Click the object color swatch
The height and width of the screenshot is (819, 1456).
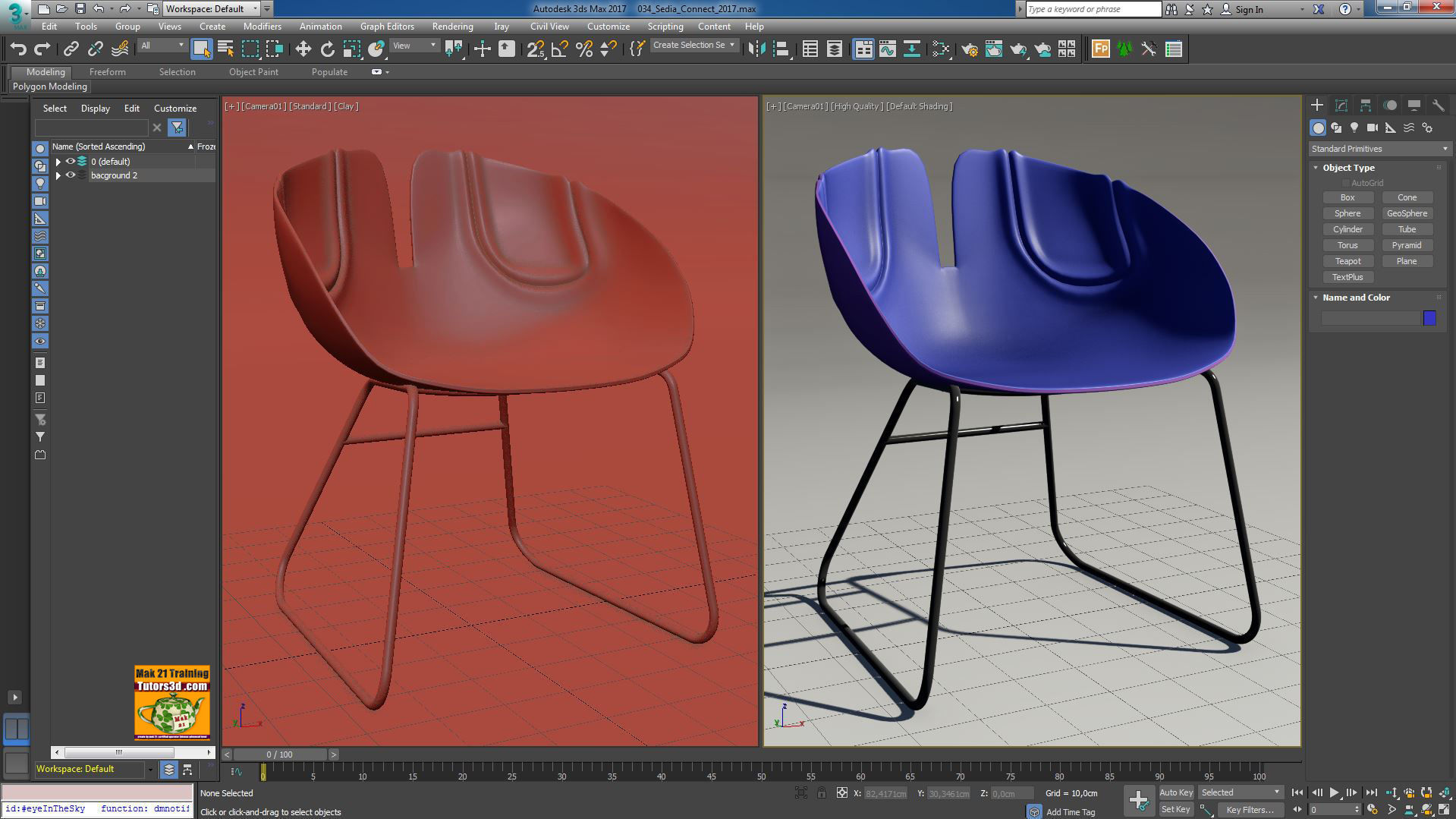tap(1429, 318)
